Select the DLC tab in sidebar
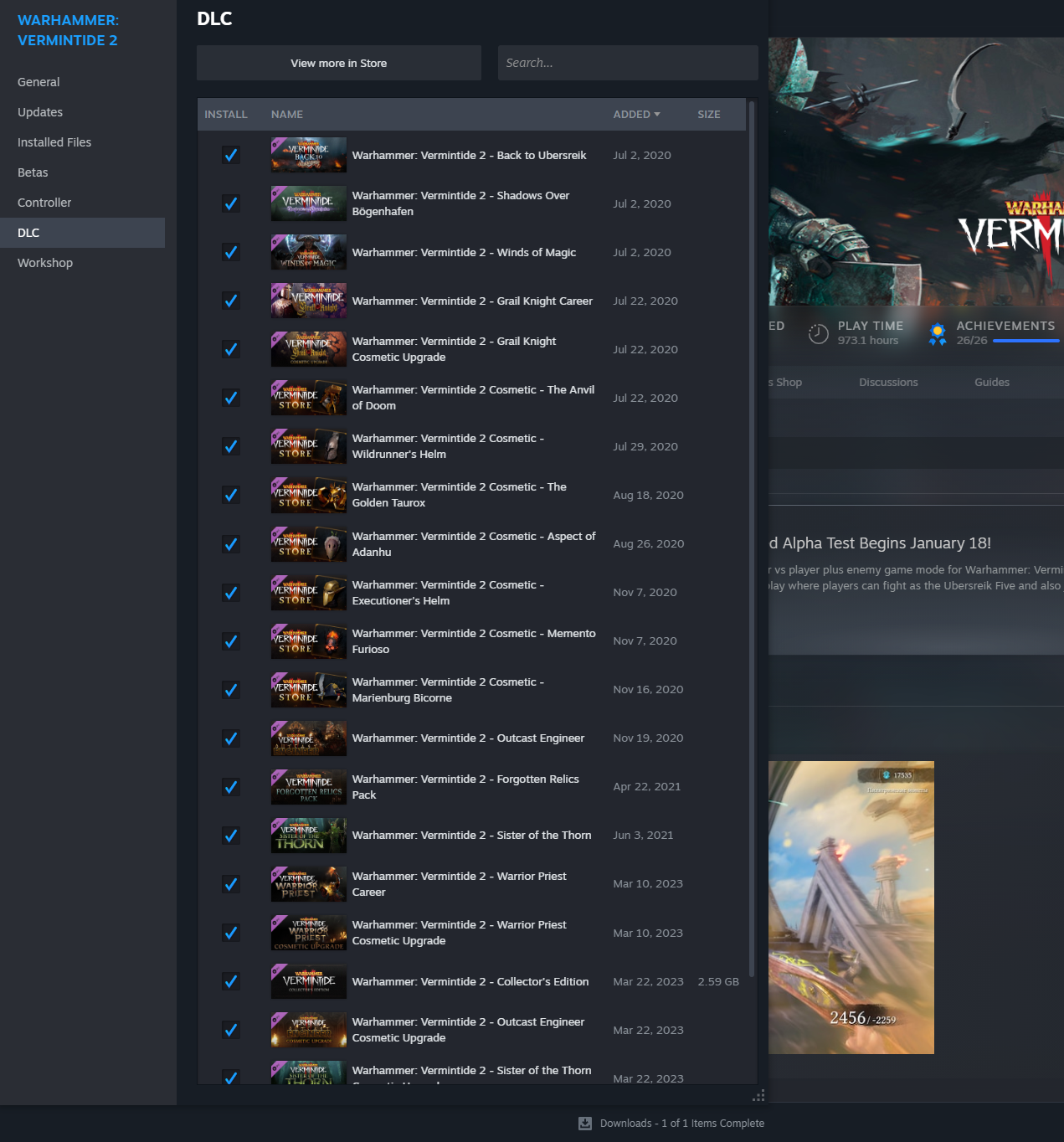 [82, 233]
